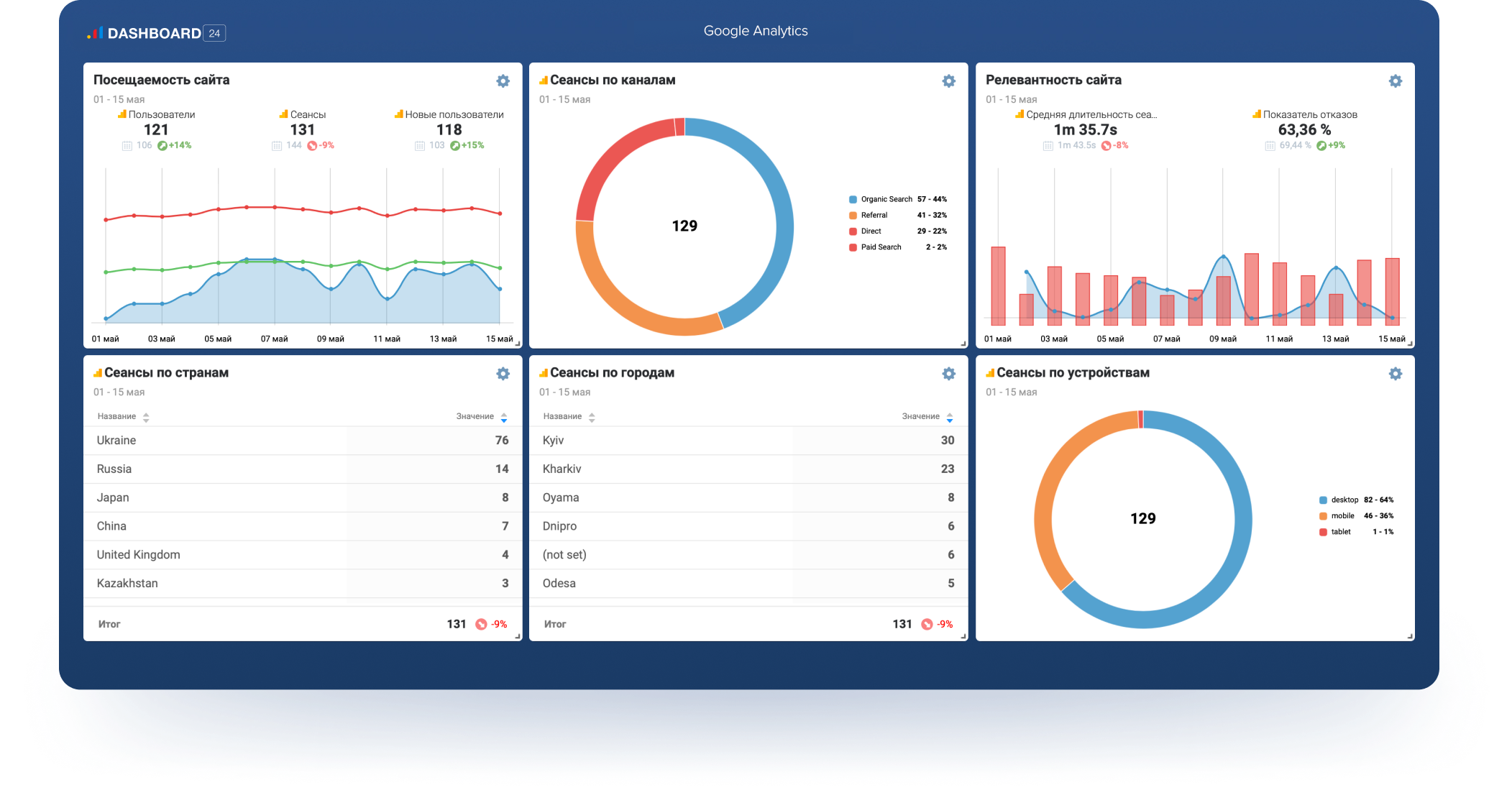Click the settings gear on Посещаемость сайта
The width and height of the screenshot is (1512, 790).
coord(503,80)
